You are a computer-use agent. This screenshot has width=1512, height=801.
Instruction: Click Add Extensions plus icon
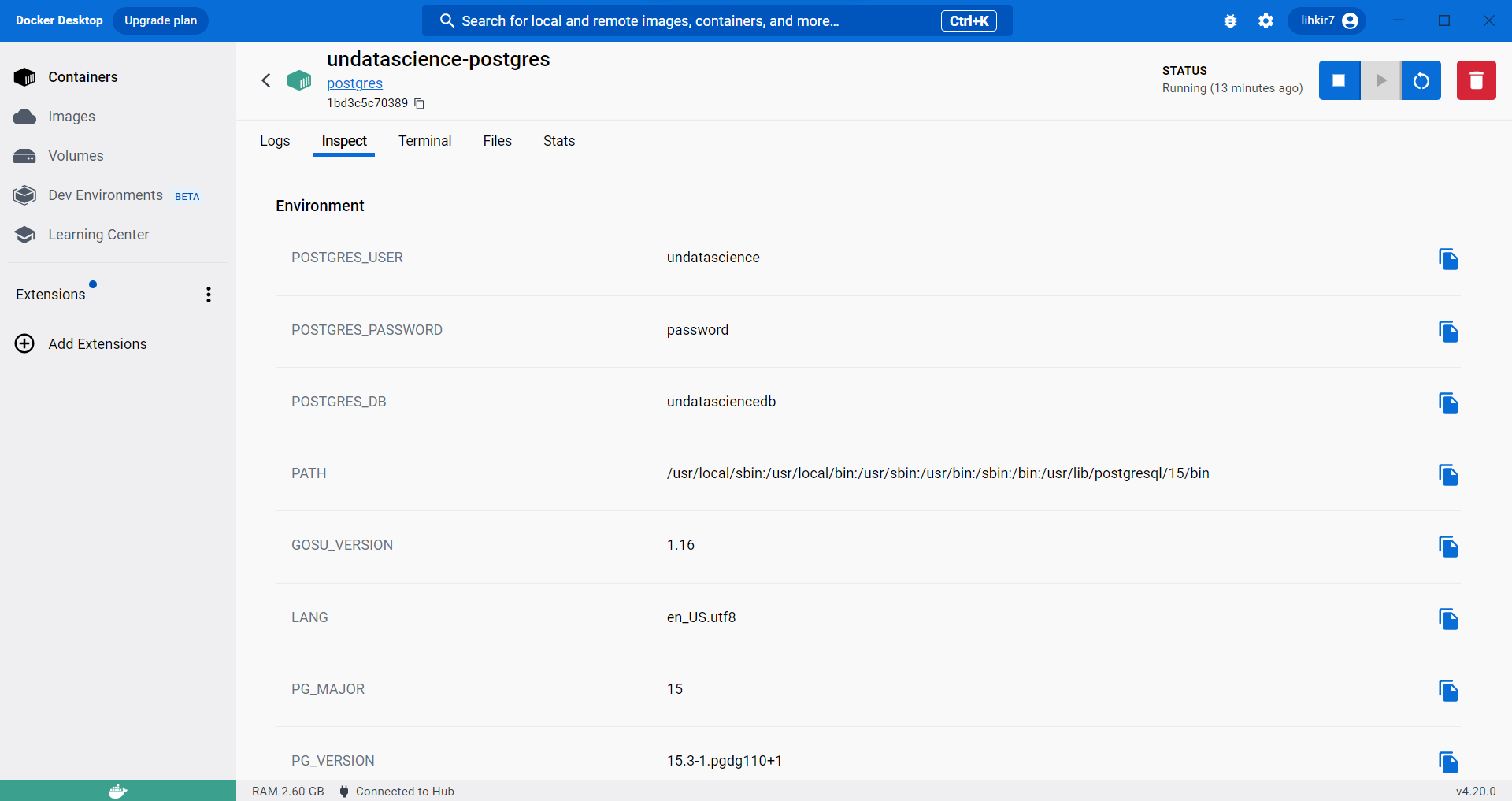point(24,343)
